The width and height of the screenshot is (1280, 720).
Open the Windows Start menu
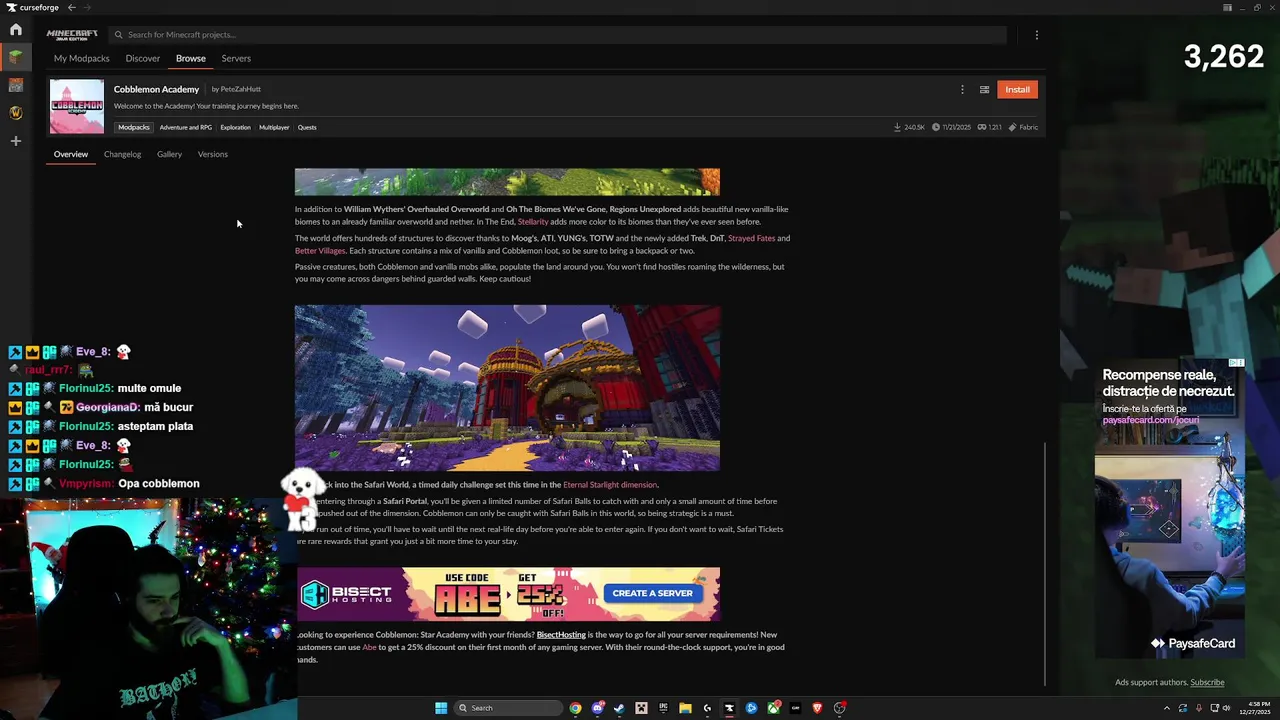point(441,708)
